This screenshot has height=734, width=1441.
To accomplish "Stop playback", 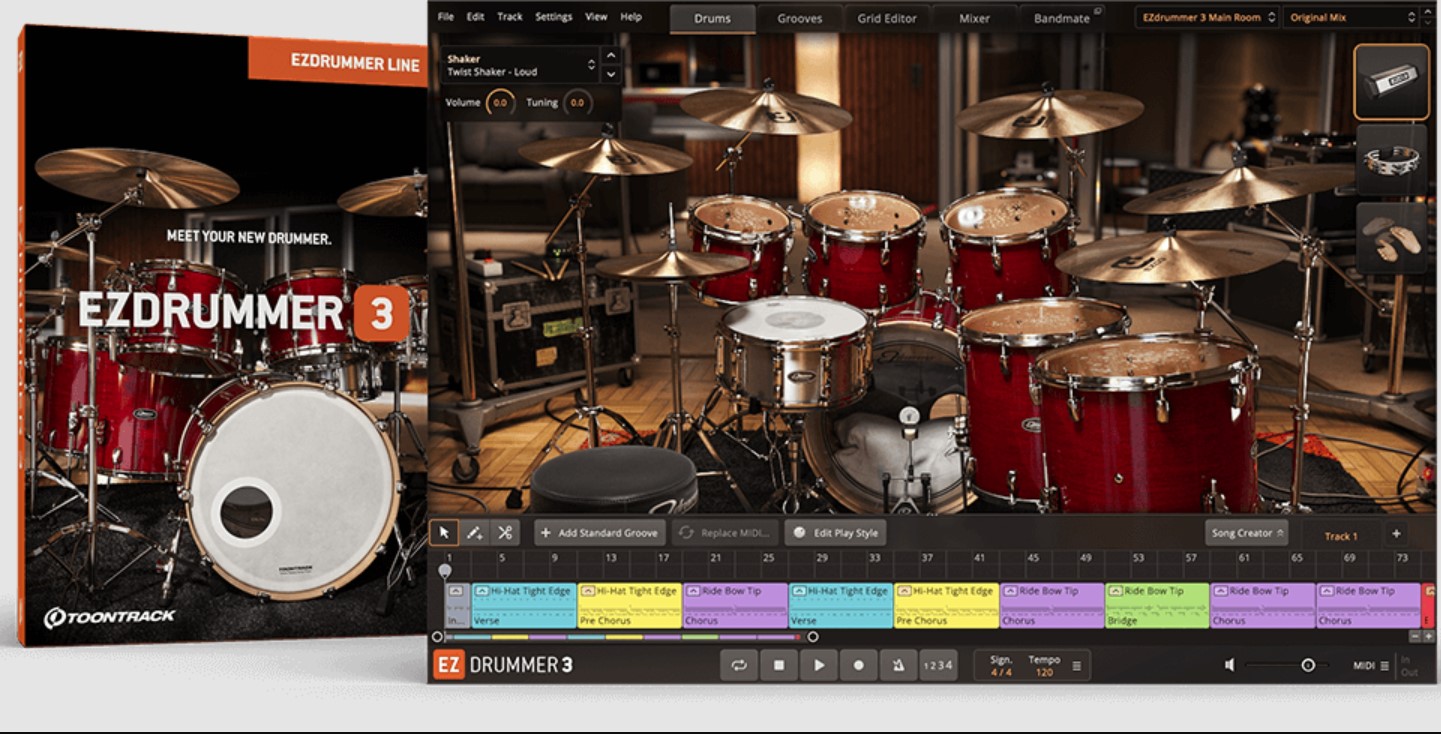I will pyautogui.click(x=779, y=665).
